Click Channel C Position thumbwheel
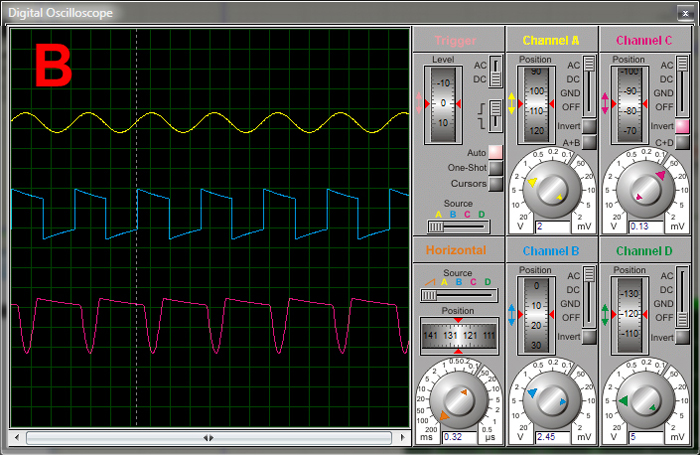The image size is (700, 455). coord(629,104)
